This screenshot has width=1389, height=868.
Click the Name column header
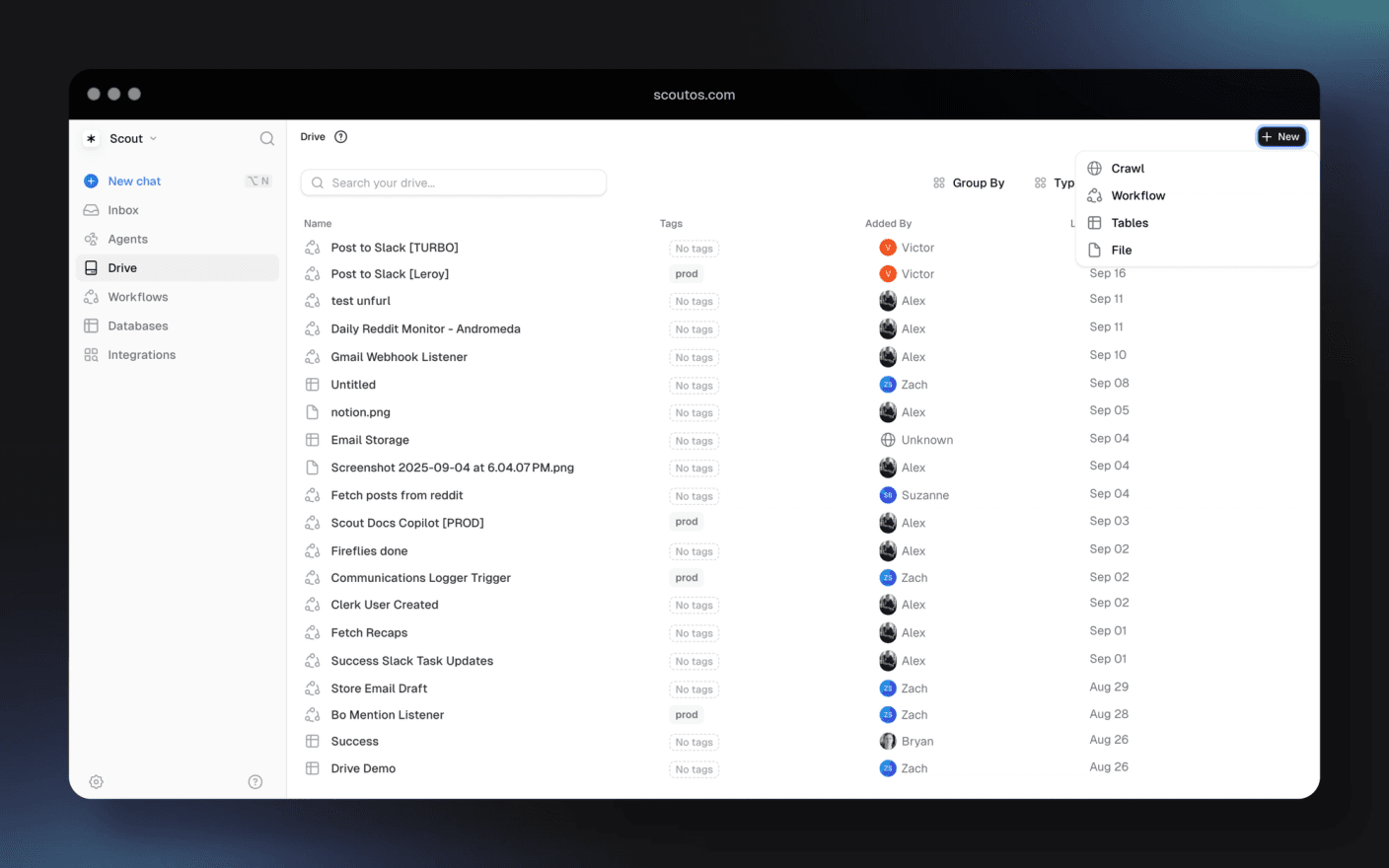tap(318, 224)
